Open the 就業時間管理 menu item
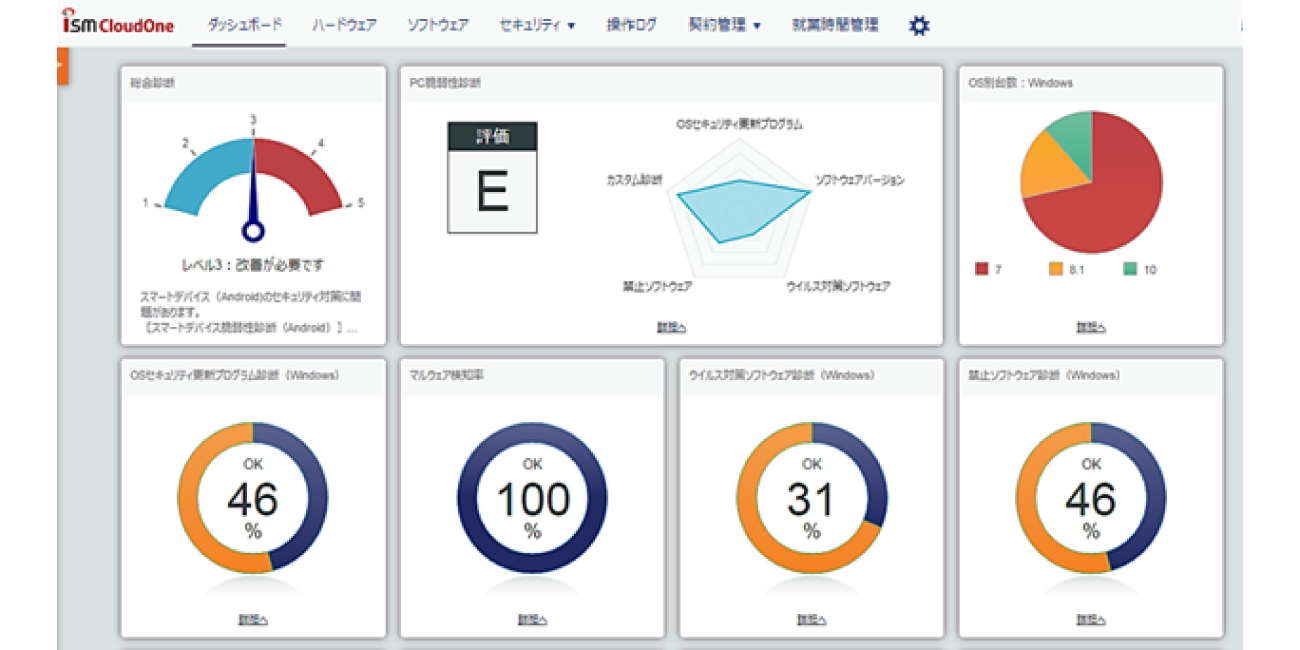The height and width of the screenshot is (650, 1300). pyautogui.click(x=834, y=26)
